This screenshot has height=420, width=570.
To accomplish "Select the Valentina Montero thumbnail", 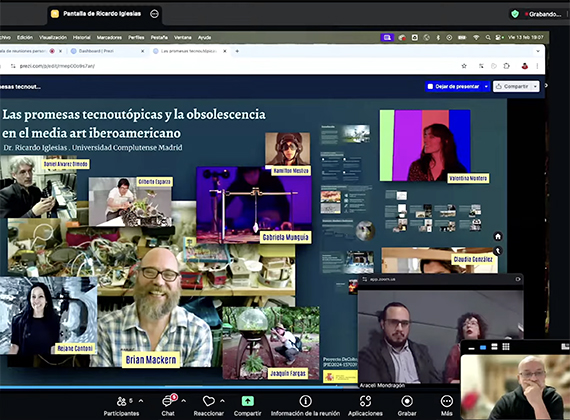I will (425, 145).
